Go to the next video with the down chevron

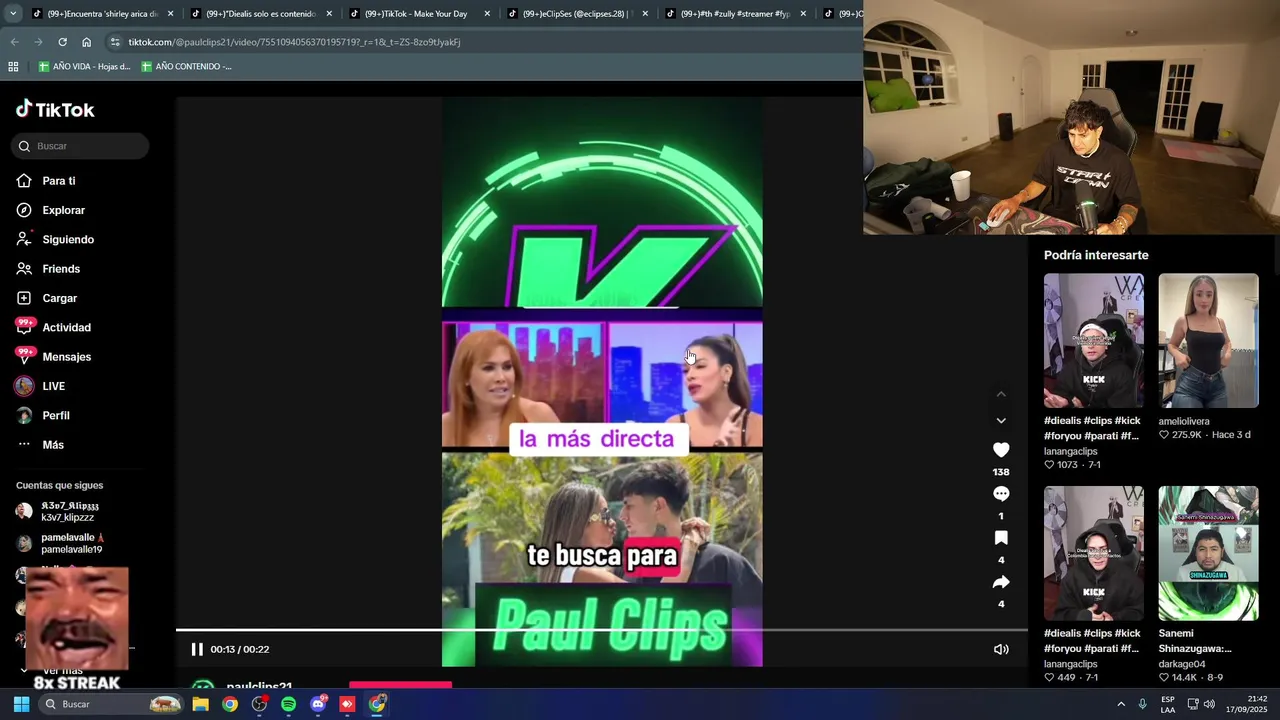tap(1001, 421)
